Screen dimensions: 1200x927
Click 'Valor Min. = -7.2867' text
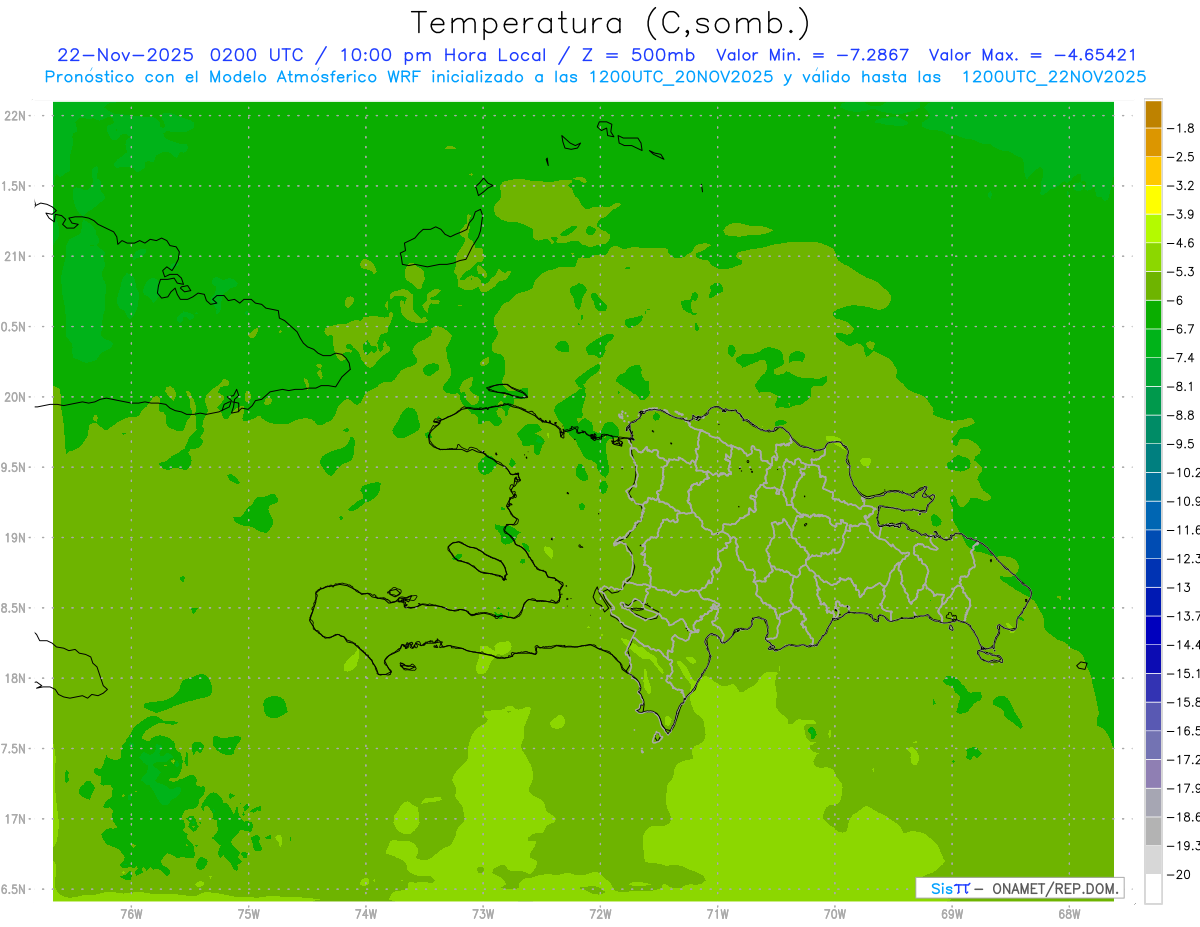coord(813,55)
